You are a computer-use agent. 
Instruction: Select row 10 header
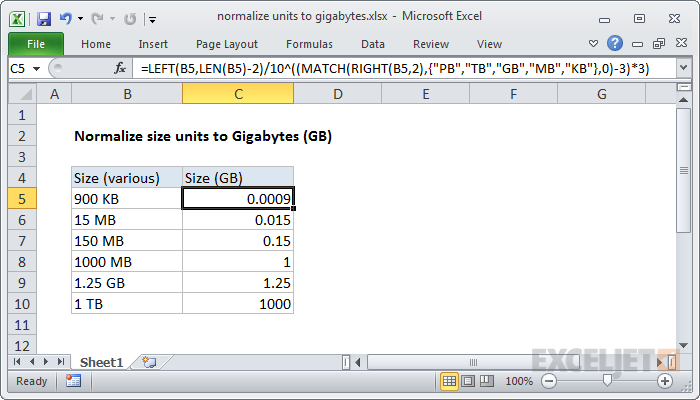pos(22,304)
